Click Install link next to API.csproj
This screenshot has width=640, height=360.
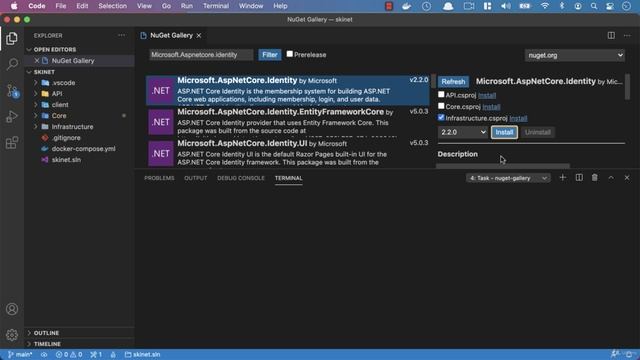[487, 95]
